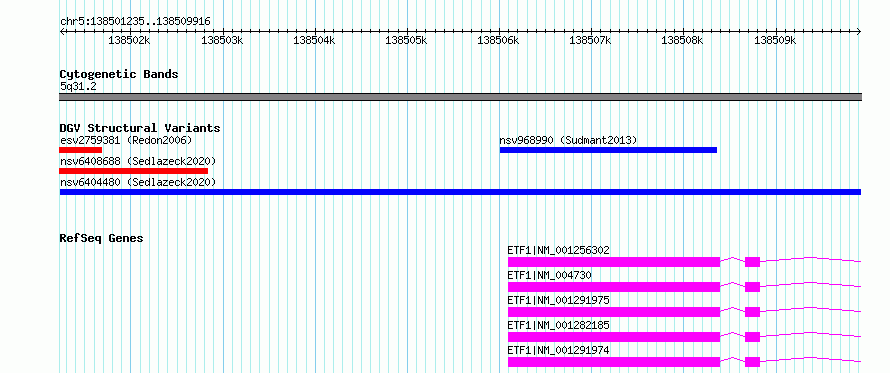890x373 pixels.
Task: Click the RefSeq Genes track title
Action: (101, 238)
